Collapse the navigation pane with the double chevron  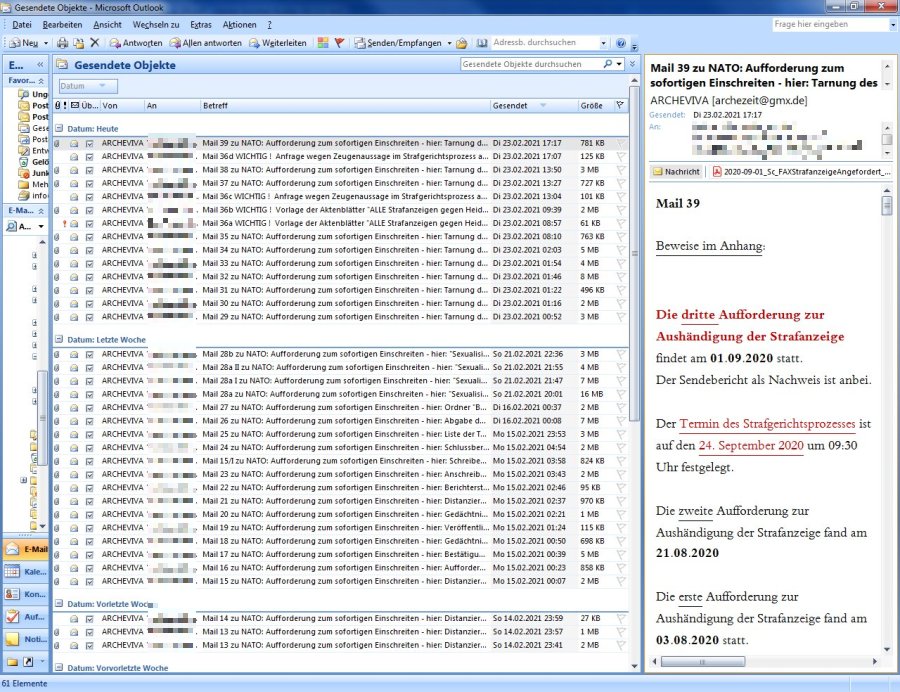tap(40, 65)
